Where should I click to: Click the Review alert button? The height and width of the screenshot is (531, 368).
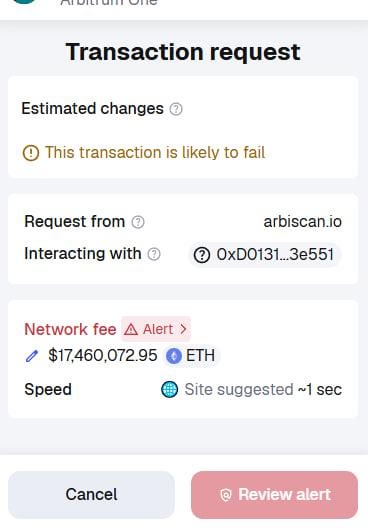[x=274, y=495]
